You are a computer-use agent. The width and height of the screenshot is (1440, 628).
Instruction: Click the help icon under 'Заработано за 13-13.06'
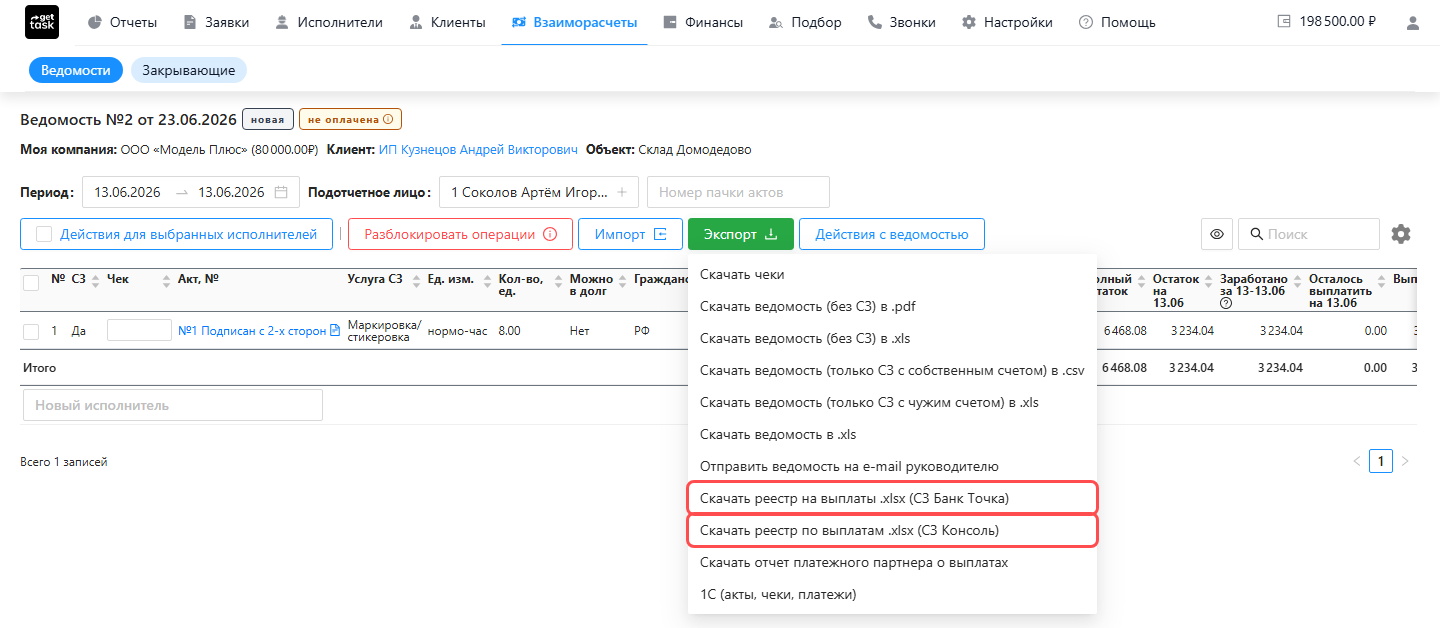point(1226,303)
